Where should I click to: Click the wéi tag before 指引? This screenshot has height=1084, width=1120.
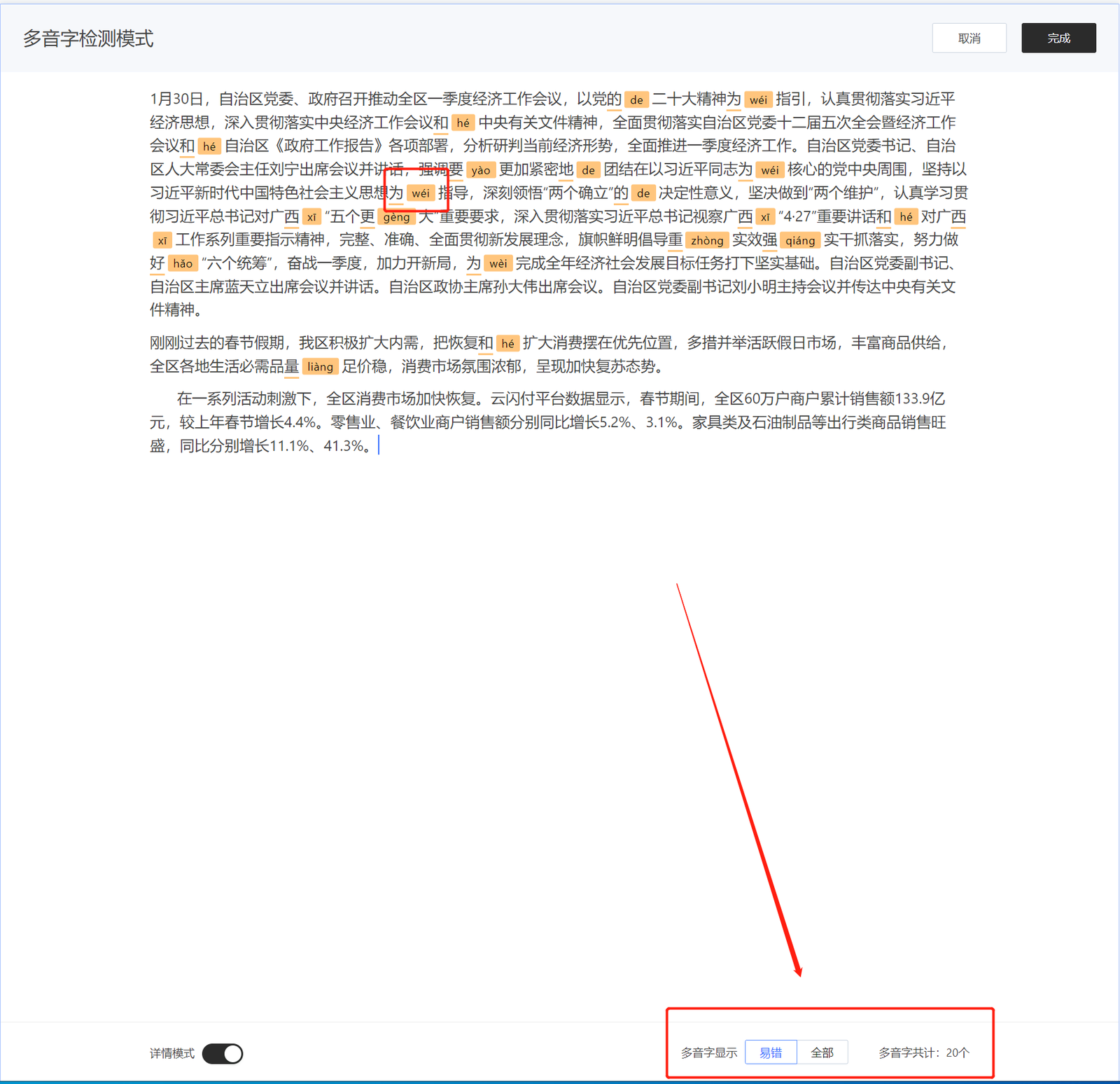[x=758, y=100]
